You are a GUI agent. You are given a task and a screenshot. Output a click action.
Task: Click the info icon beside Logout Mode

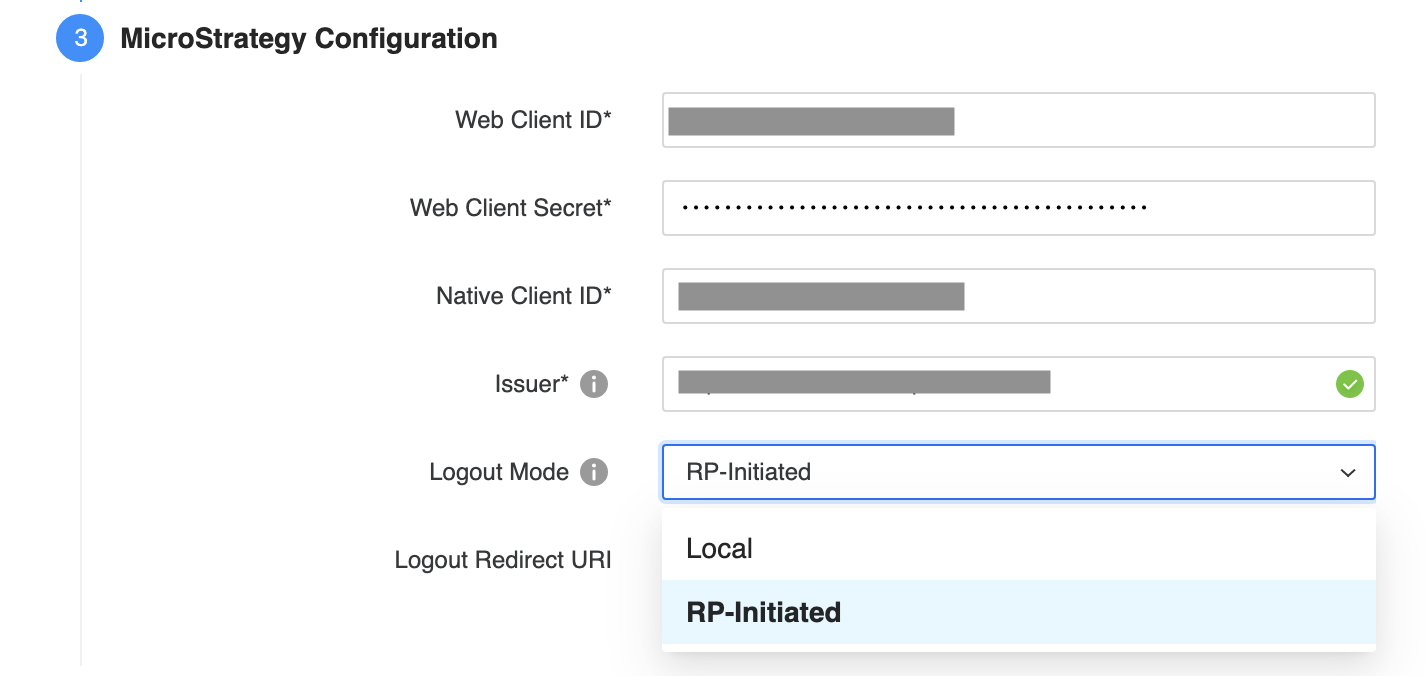point(594,472)
